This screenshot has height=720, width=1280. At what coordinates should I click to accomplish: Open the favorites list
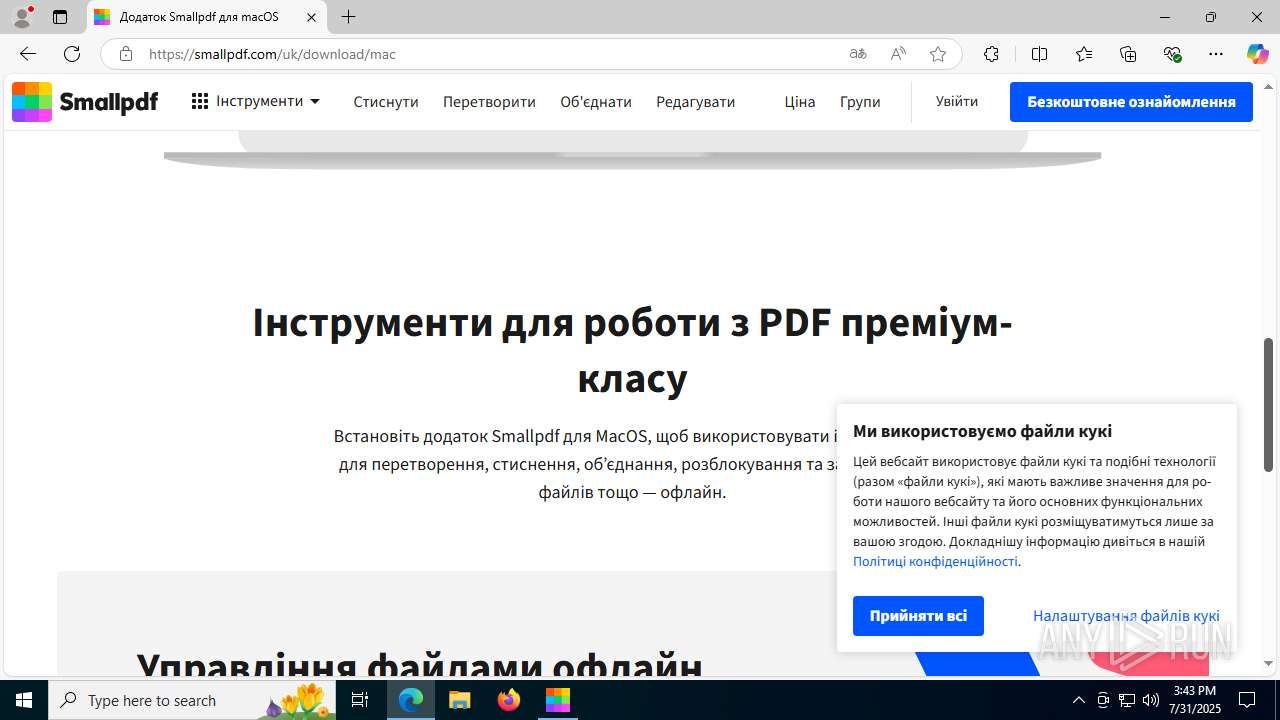click(1084, 54)
